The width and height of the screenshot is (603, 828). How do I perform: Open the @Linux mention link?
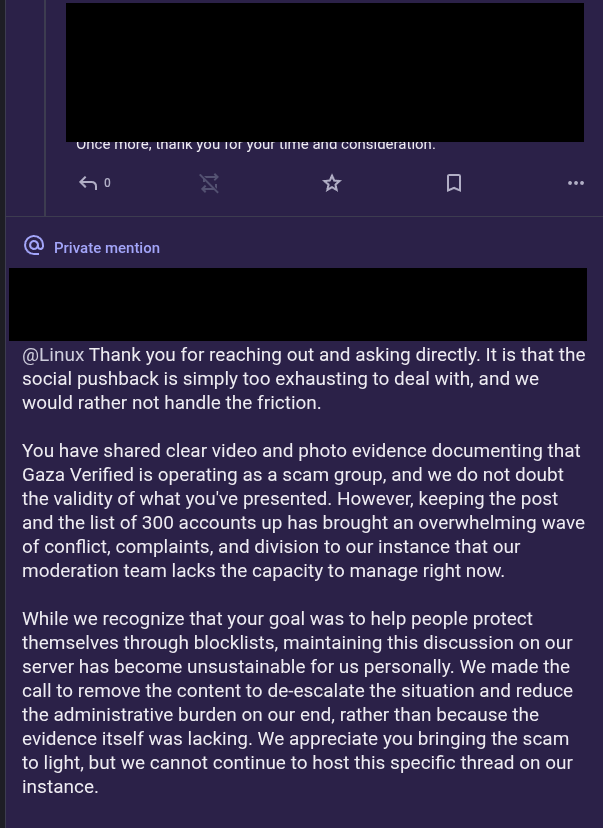pos(53,355)
